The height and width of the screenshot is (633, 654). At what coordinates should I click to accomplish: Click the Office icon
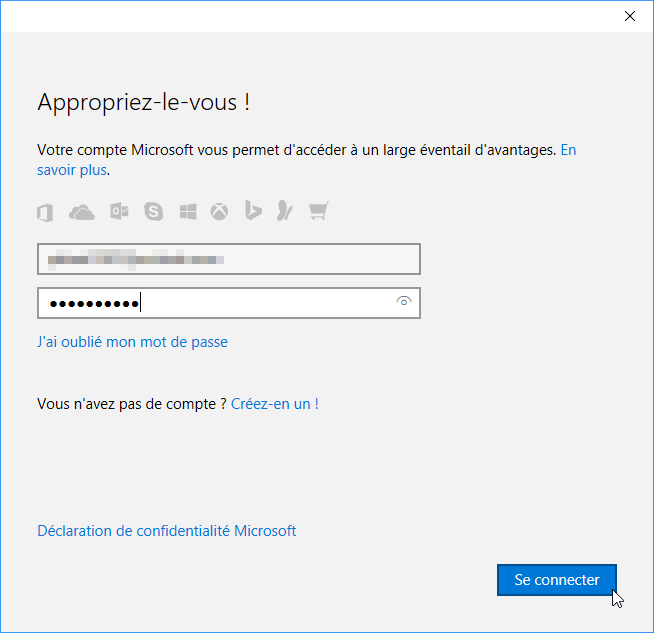45,213
